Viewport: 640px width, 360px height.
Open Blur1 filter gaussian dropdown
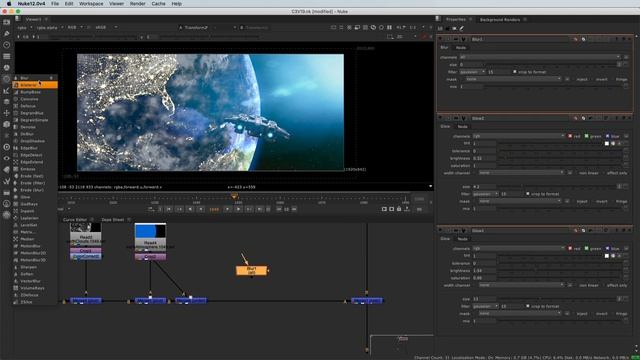point(472,72)
